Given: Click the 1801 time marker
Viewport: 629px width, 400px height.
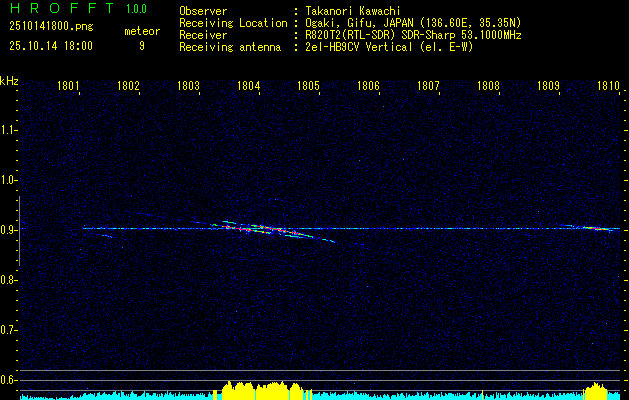Looking at the screenshot, I should click(68, 86).
